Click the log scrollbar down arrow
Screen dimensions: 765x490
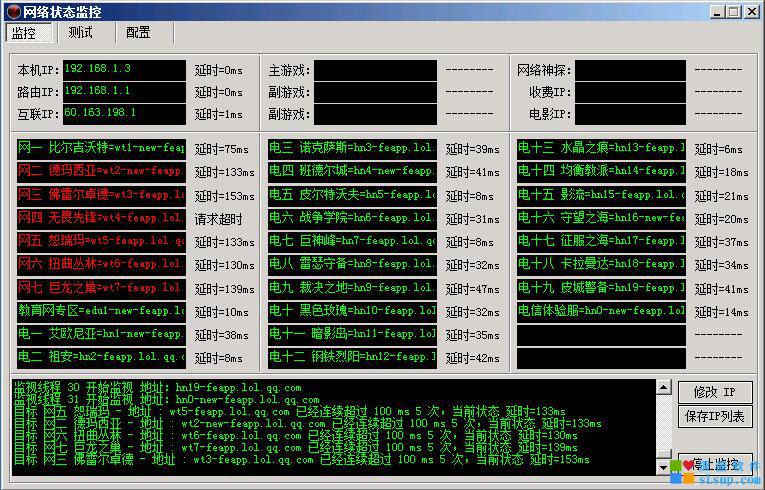click(661, 467)
